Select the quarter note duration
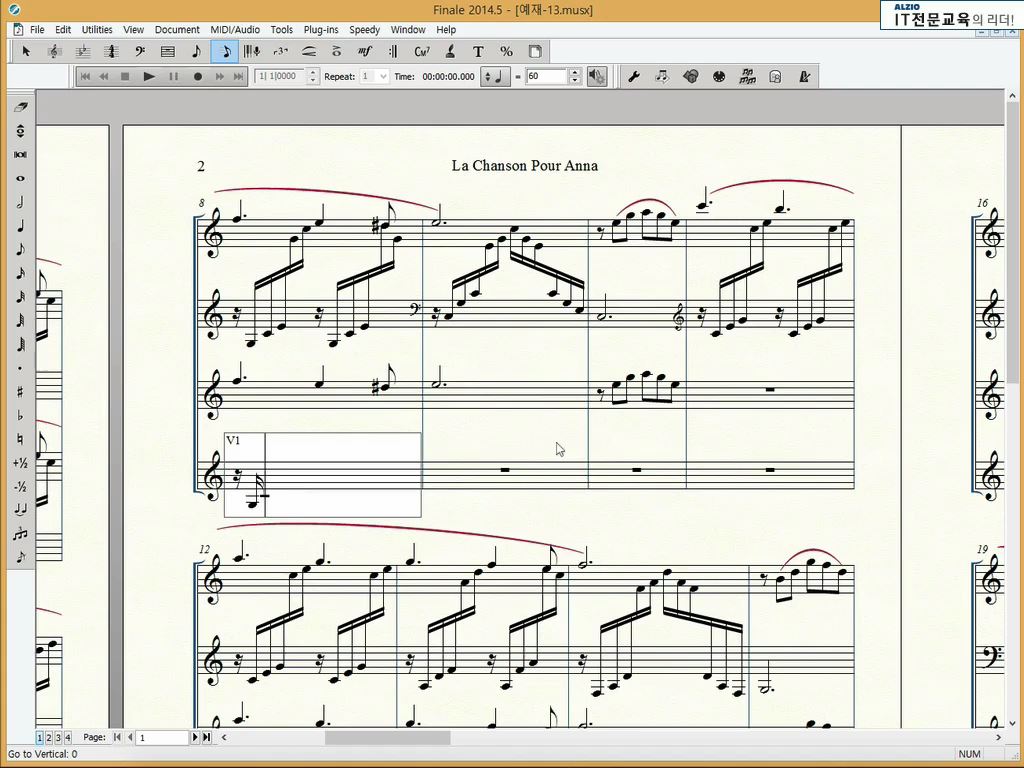1024x768 pixels. coord(20,226)
